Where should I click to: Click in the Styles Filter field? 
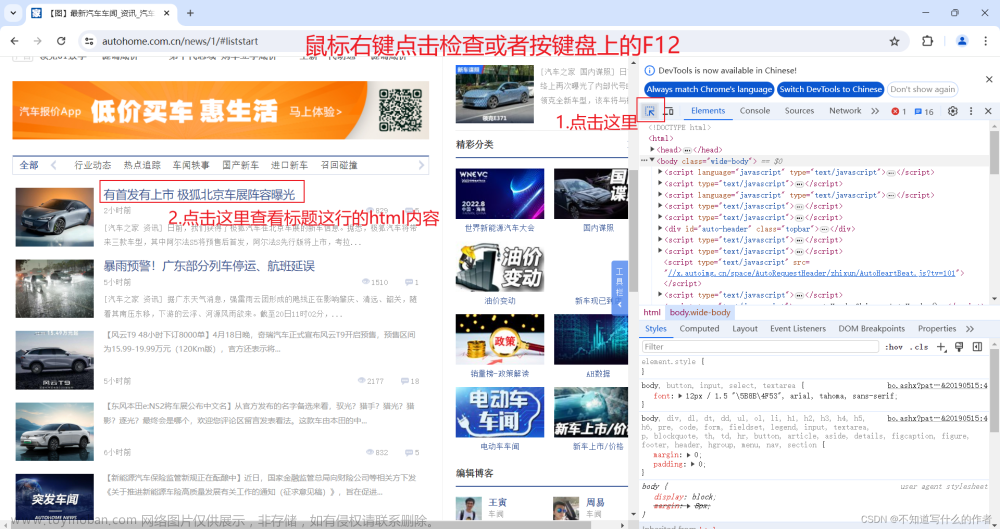760,346
